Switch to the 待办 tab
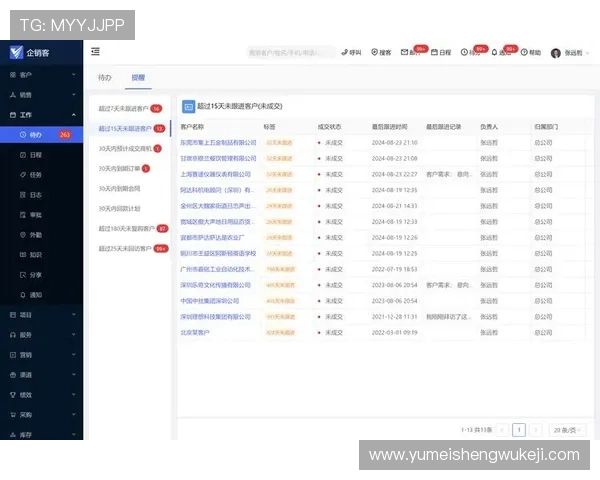The width and height of the screenshot is (600, 480). point(104,77)
